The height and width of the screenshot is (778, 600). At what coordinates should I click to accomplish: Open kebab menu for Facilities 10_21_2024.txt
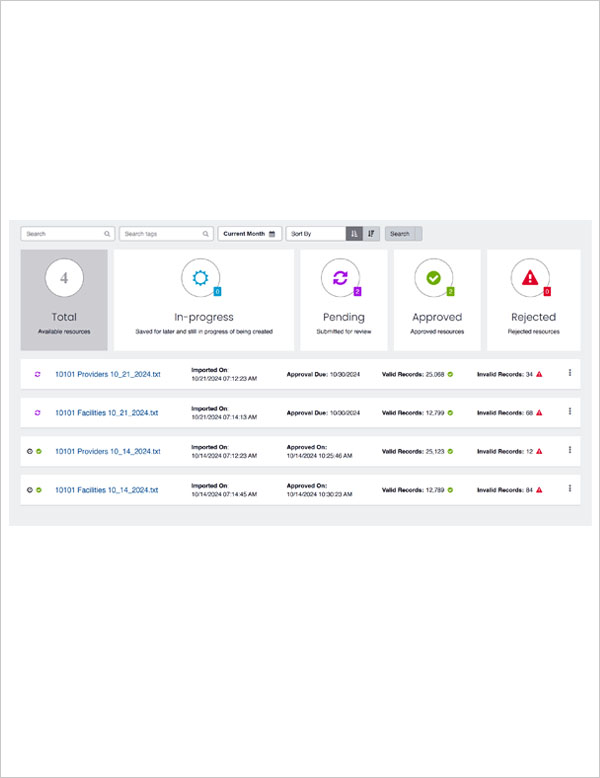[x=570, y=411]
